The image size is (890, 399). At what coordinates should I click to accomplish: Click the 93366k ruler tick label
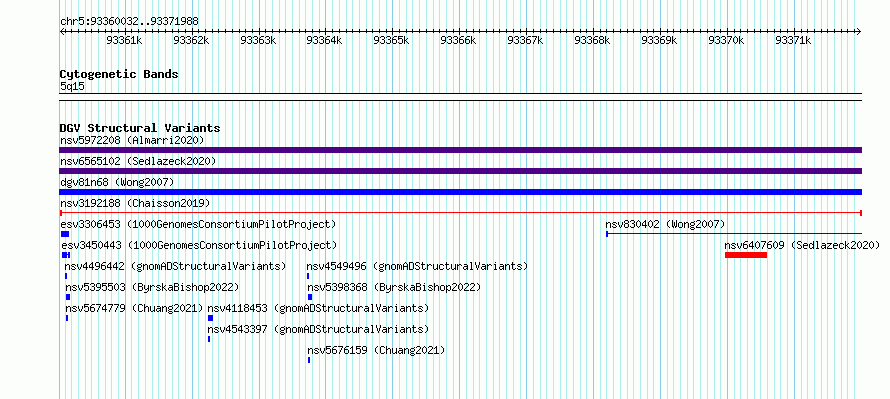tap(458, 40)
